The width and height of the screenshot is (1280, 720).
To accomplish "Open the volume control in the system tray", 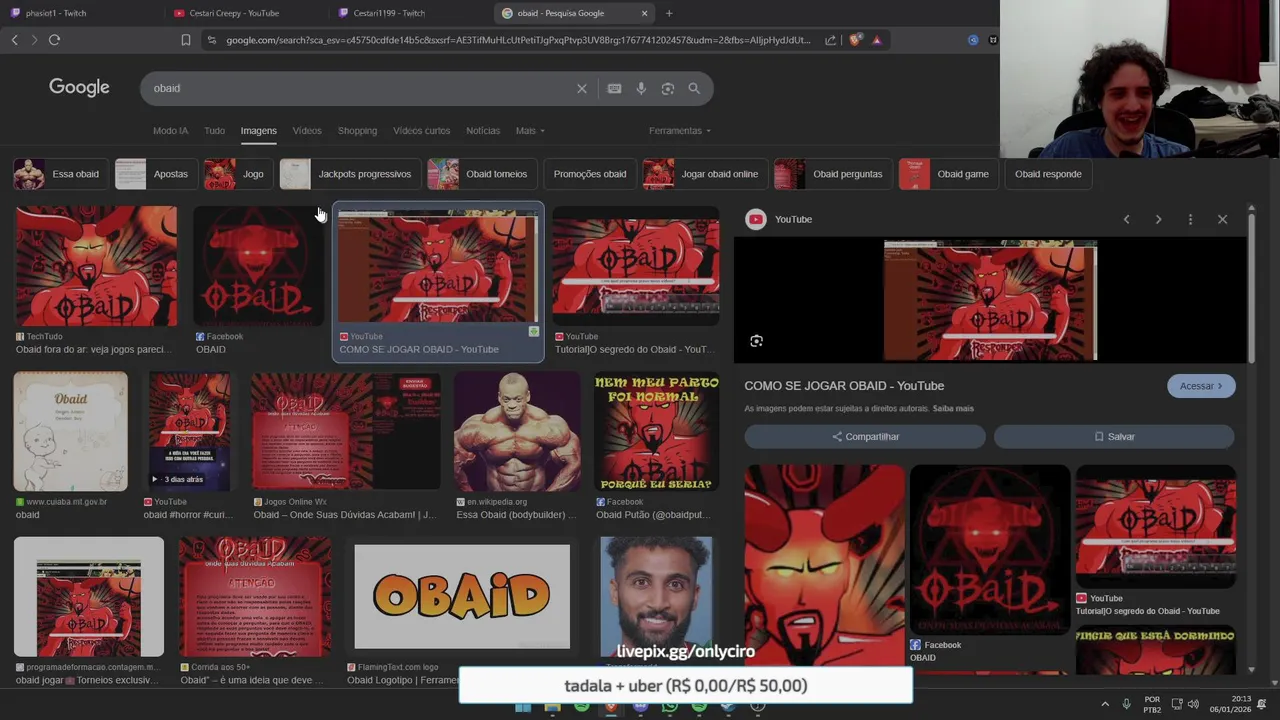I will pyautogui.click(x=1193, y=705).
